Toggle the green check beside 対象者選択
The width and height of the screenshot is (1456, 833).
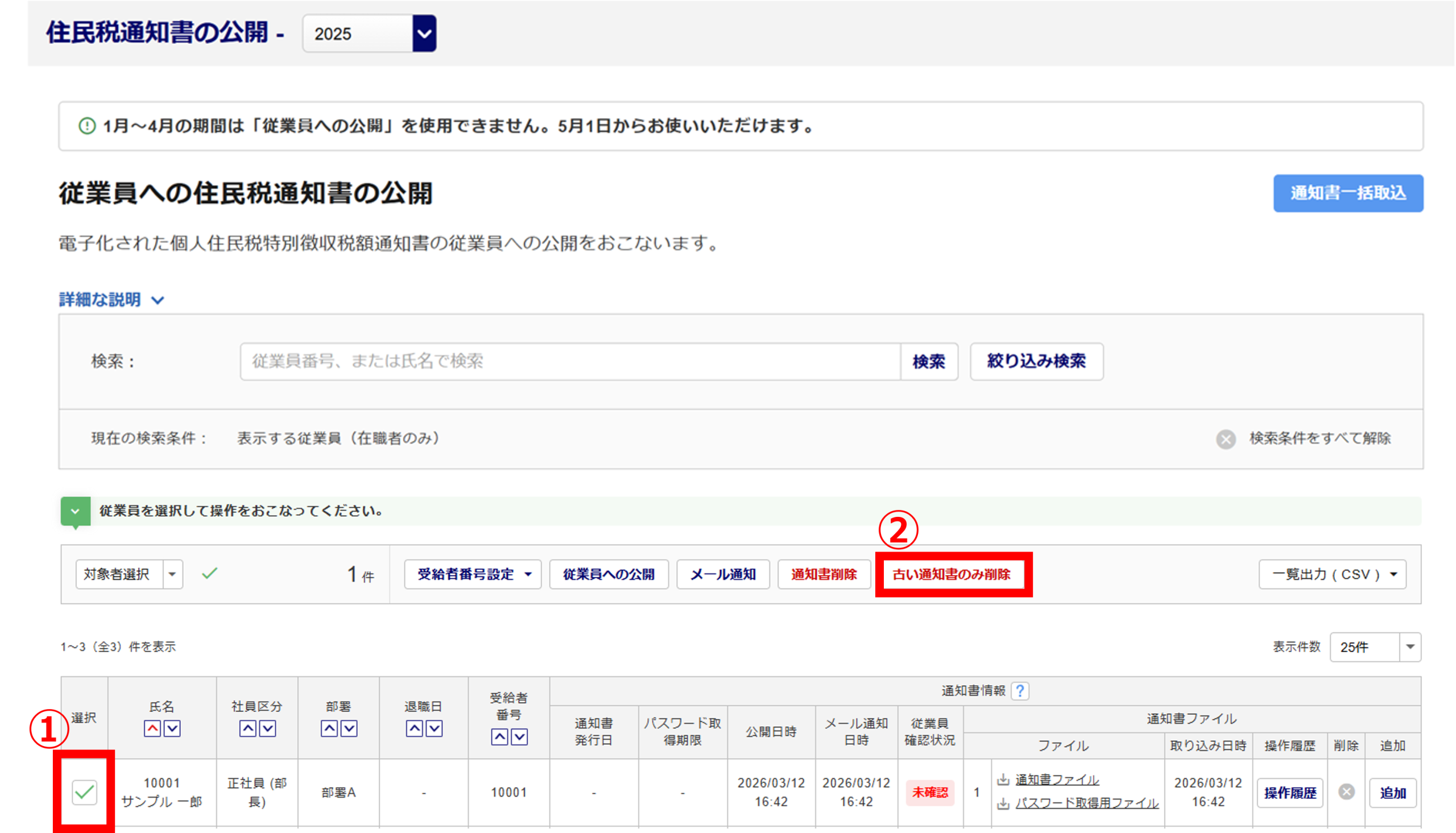tap(209, 573)
